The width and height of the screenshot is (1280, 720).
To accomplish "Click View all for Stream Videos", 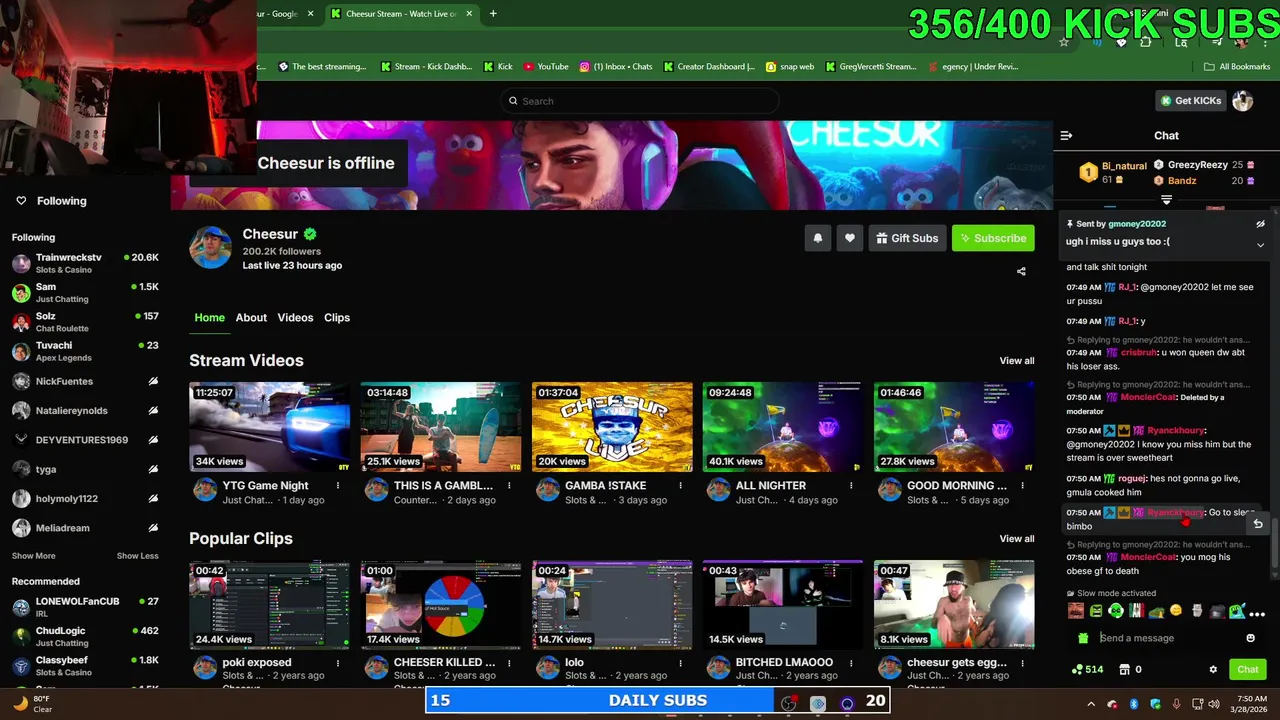I will [x=1017, y=361].
